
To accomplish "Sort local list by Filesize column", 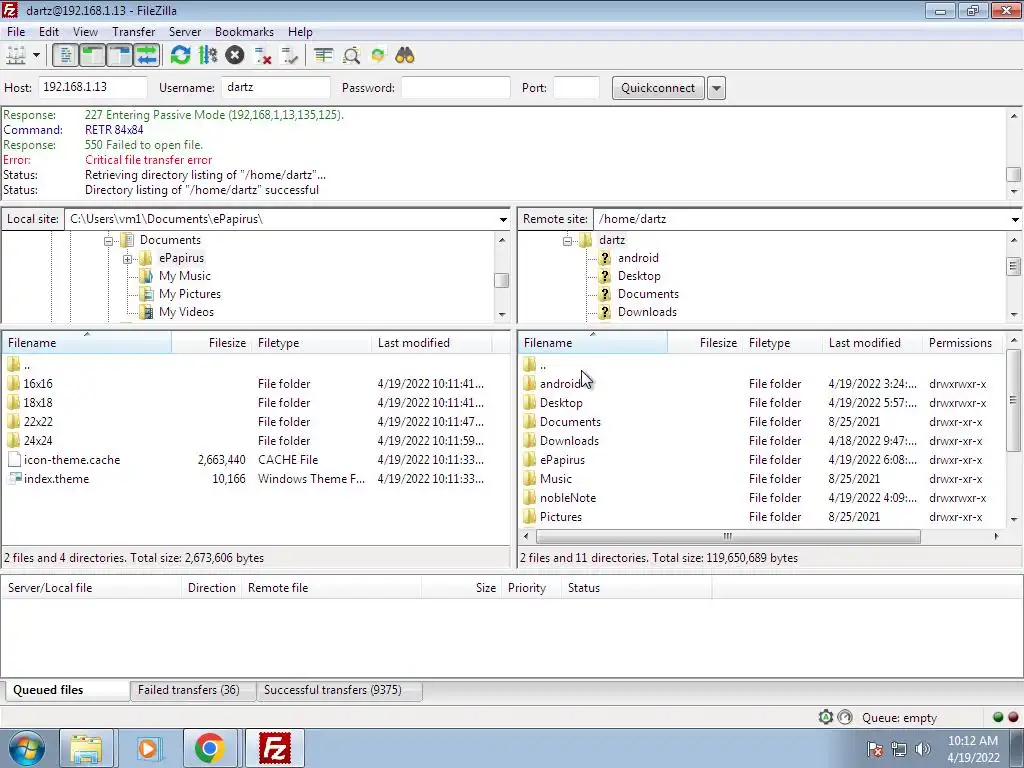I will pos(212,343).
